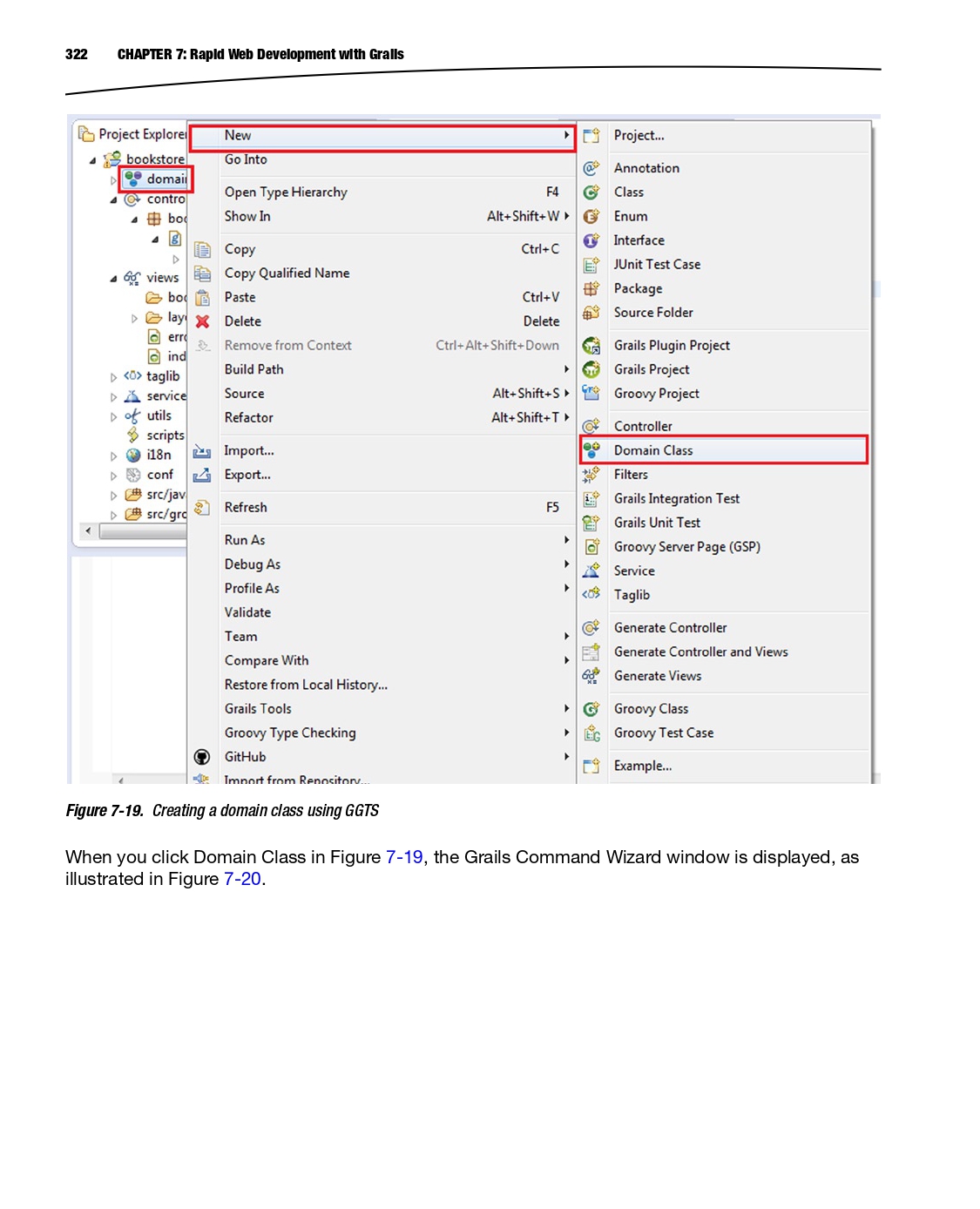The image size is (980, 1209).
Task: Click the Project Explorer tab title
Action: tap(142, 134)
